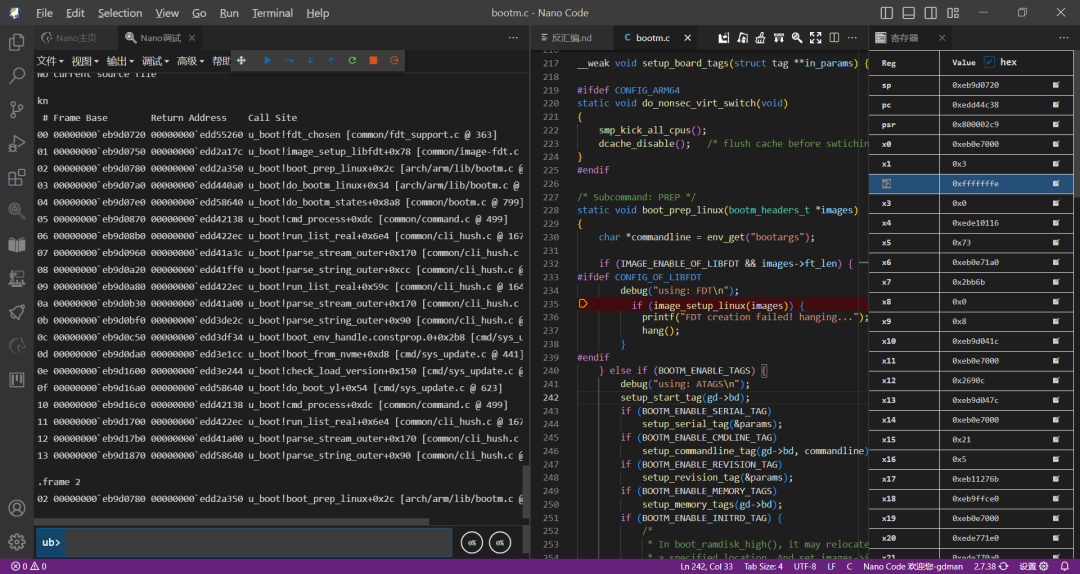Click the green debug Restart icon
This screenshot has width=1080, height=574.
point(352,61)
